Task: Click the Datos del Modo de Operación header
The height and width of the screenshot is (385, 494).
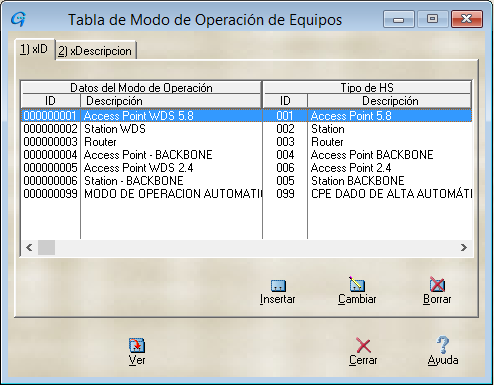Action: (141, 88)
